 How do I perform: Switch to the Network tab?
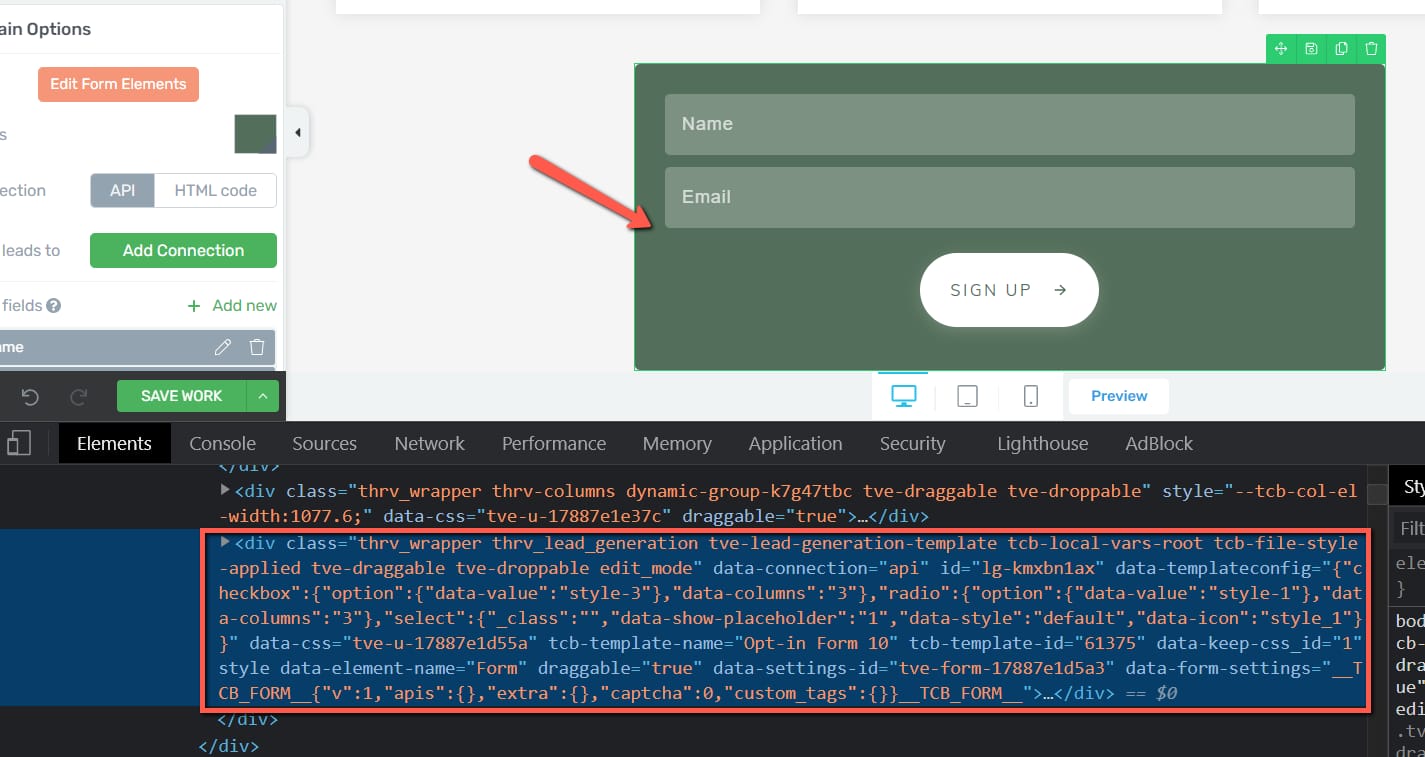429,443
